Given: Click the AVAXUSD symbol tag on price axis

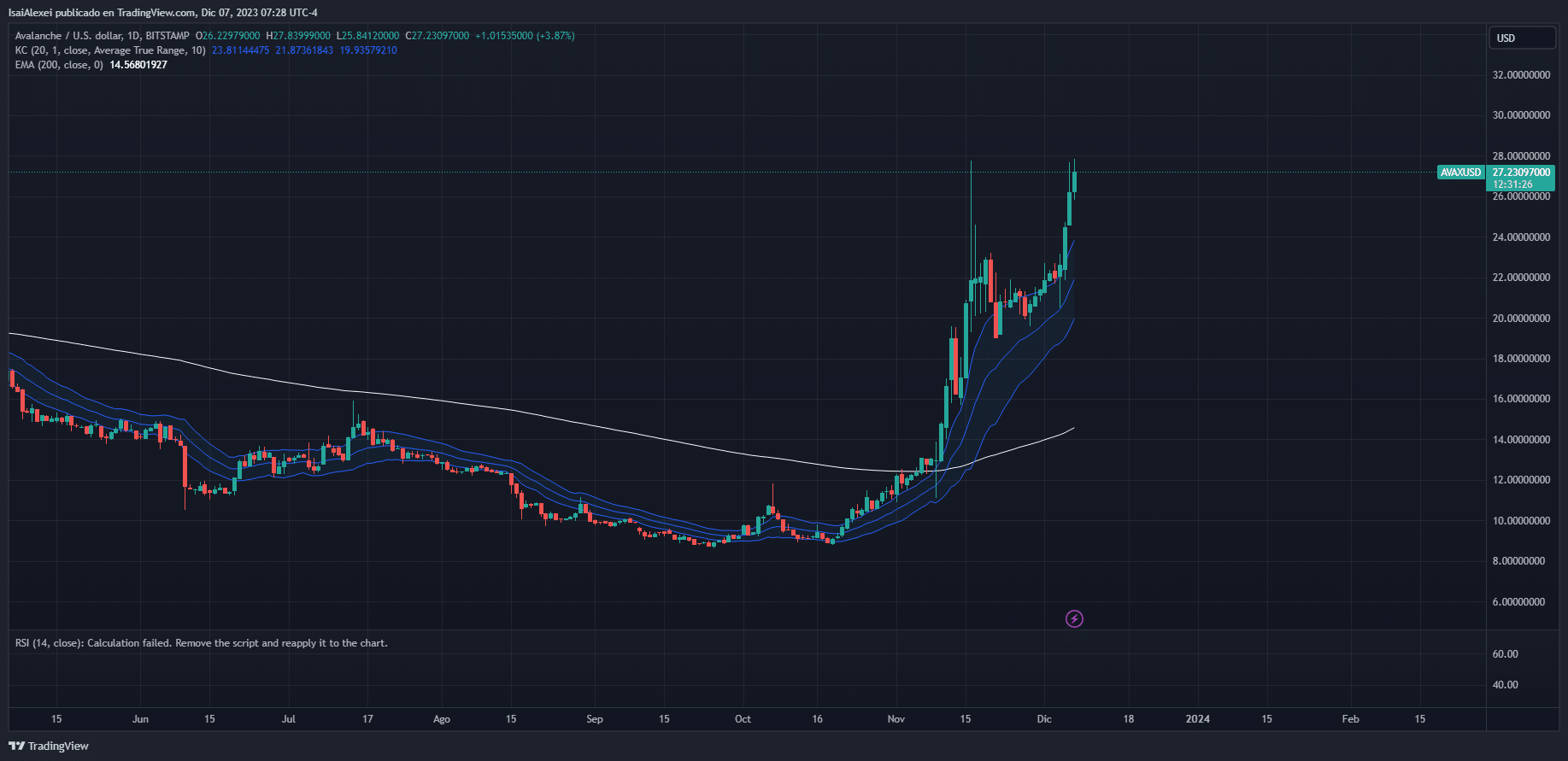Looking at the screenshot, I should coord(1460,173).
